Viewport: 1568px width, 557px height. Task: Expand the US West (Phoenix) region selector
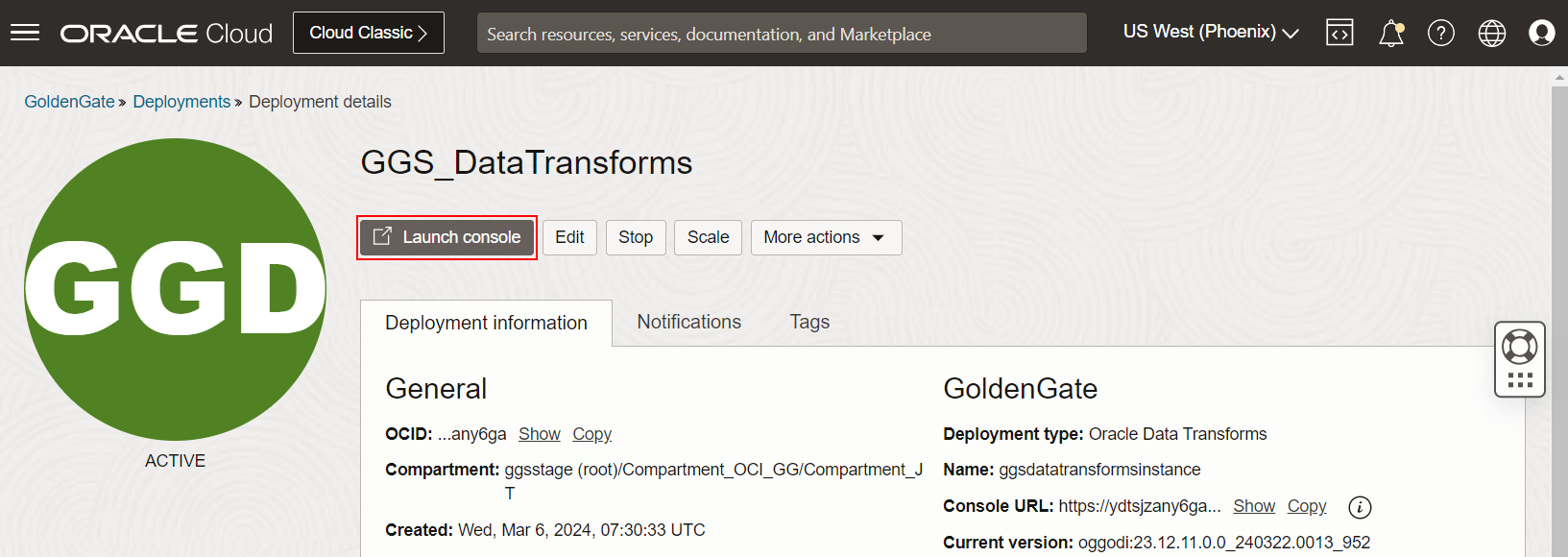tap(1211, 32)
